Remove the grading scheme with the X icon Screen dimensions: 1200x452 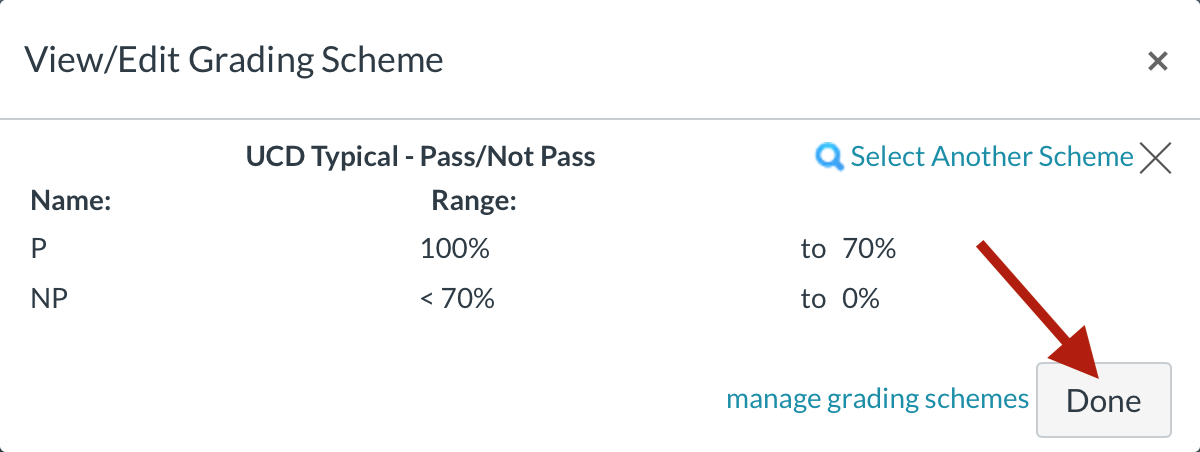(x=1156, y=158)
